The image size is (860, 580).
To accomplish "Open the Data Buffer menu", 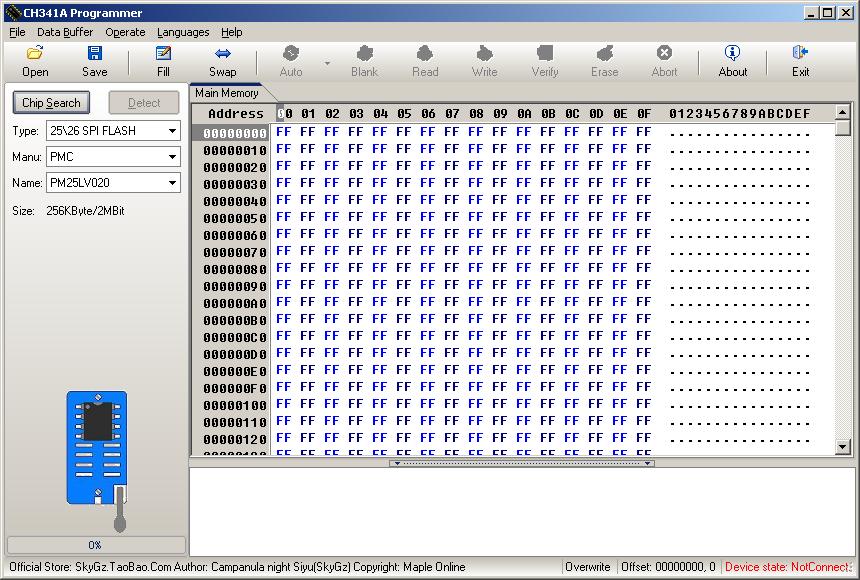I will point(64,32).
